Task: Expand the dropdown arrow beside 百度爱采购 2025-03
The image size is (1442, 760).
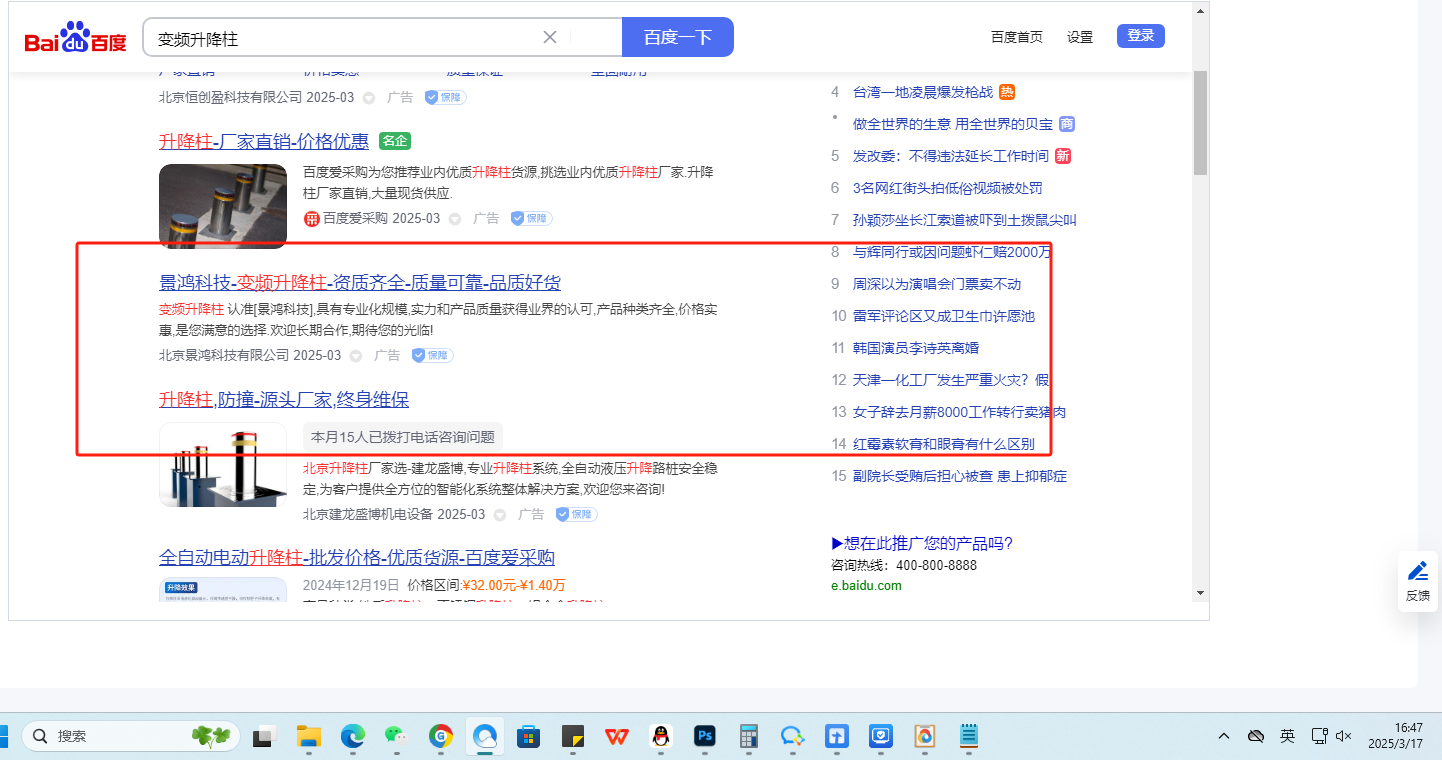Action: pos(455,219)
